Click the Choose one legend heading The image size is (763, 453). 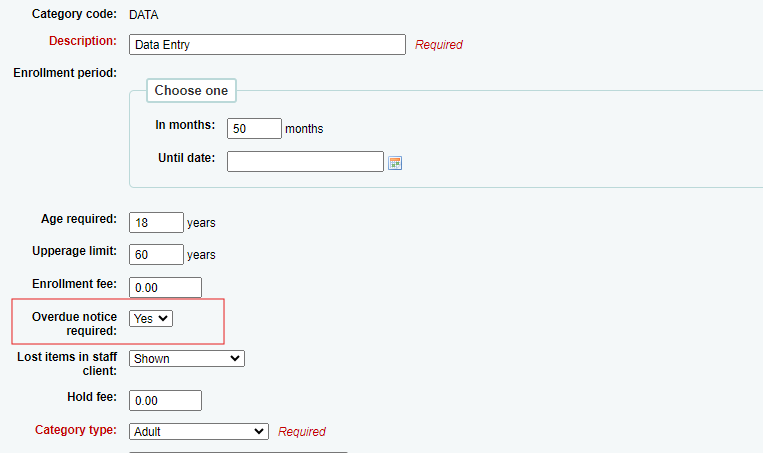point(191,91)
